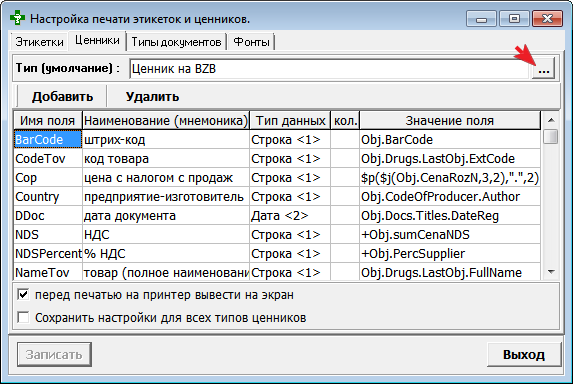Click the 'код товара' name cell

[x=166, y=159]
